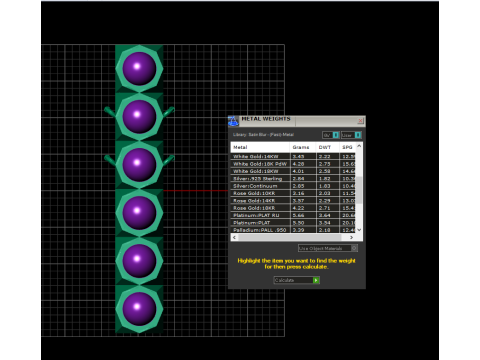The height and width of the screenshot is (360, 480).
Task: Select the bottom purple gem in viewport
Action: [139, 309]
